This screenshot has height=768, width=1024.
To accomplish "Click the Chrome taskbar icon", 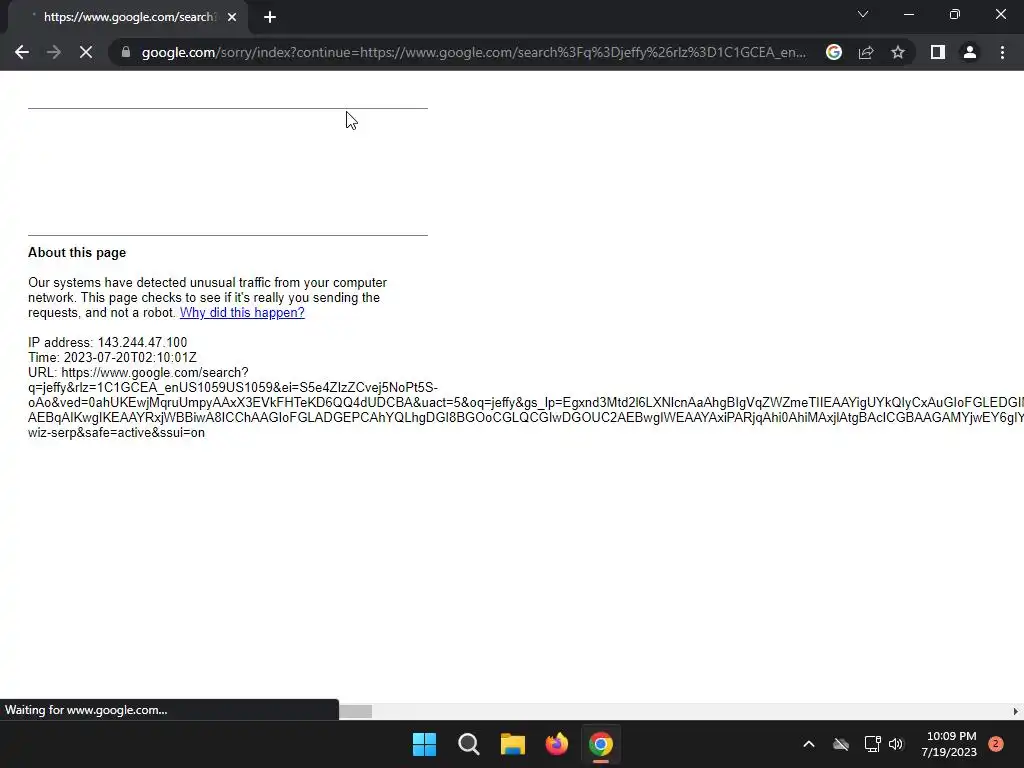I will [x=601, y=744].
